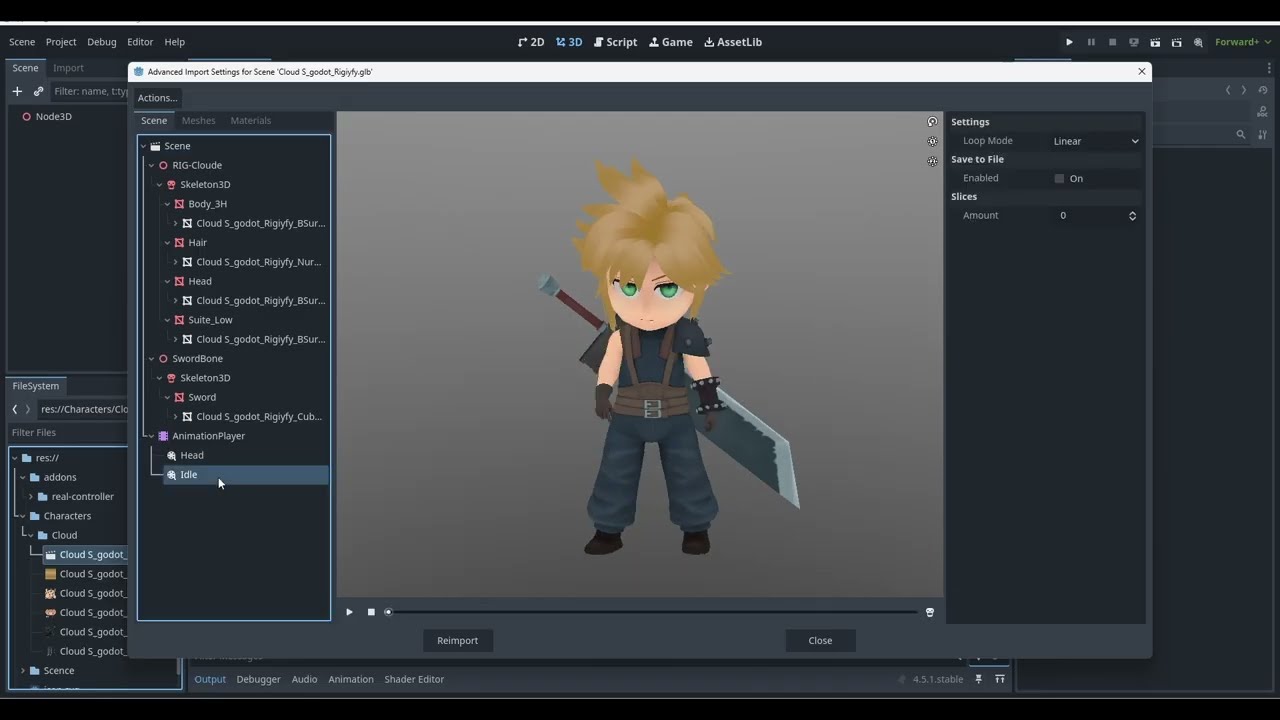Adjust Slices Amount stepper arrows
Screen dimensions: 1280x720
pos(1132,215)
